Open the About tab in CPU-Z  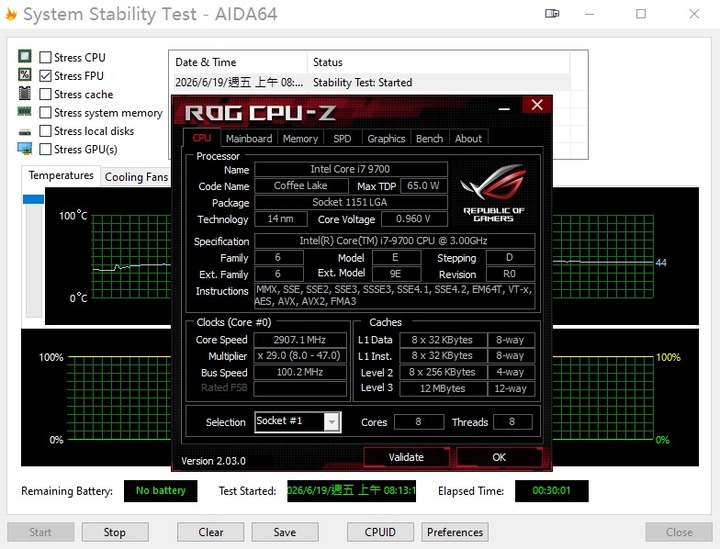[x=468, y=139]
